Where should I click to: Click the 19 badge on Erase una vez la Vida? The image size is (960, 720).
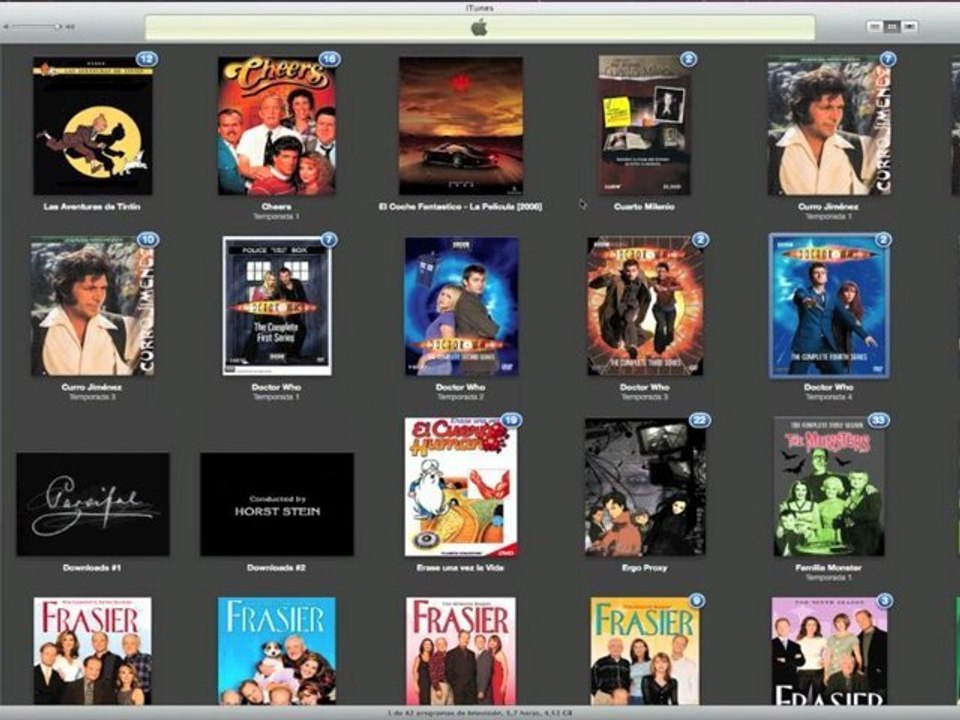tap(511, 420)
